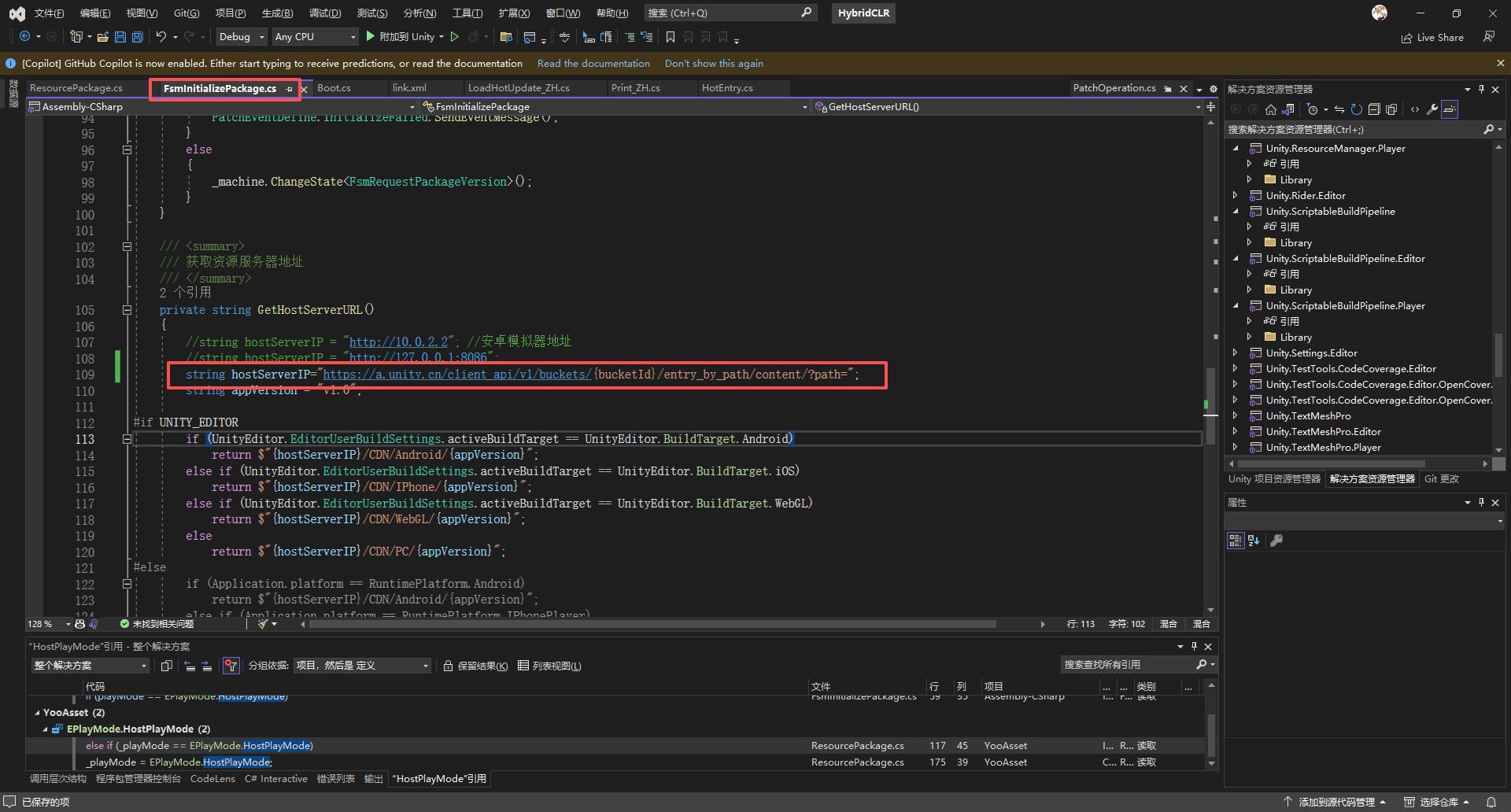The width and height of the screenshot is (1511, 812).
Task: Click the New Project icon in toolbar
Action: (76, 37)
